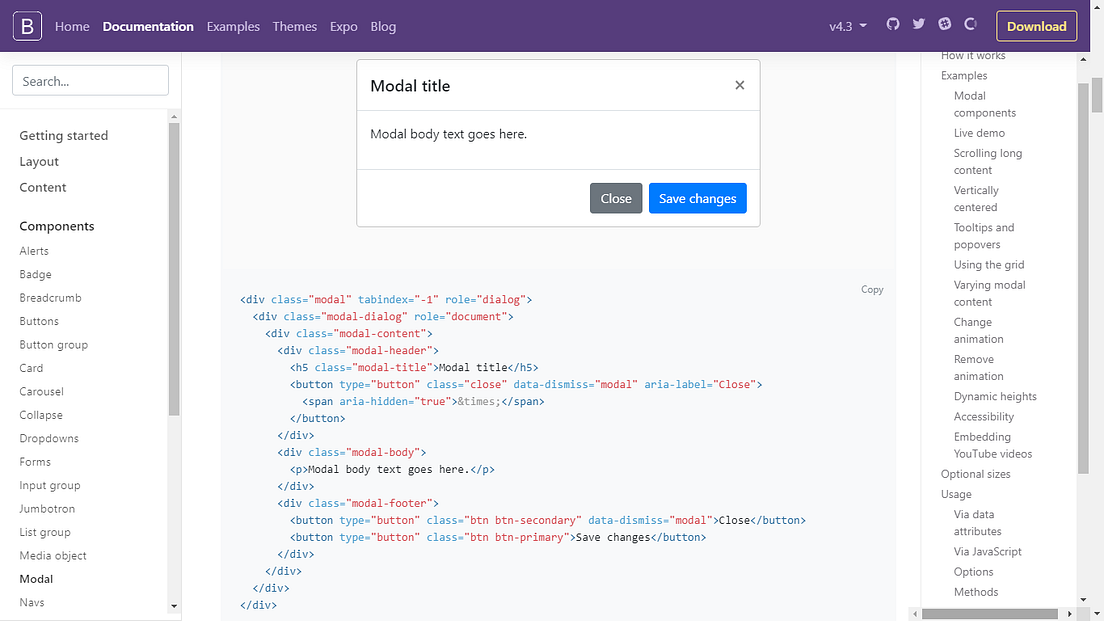Copy the modal code snippet
Viewport: 1104px width, 621px height.
[x=871, y=289]
